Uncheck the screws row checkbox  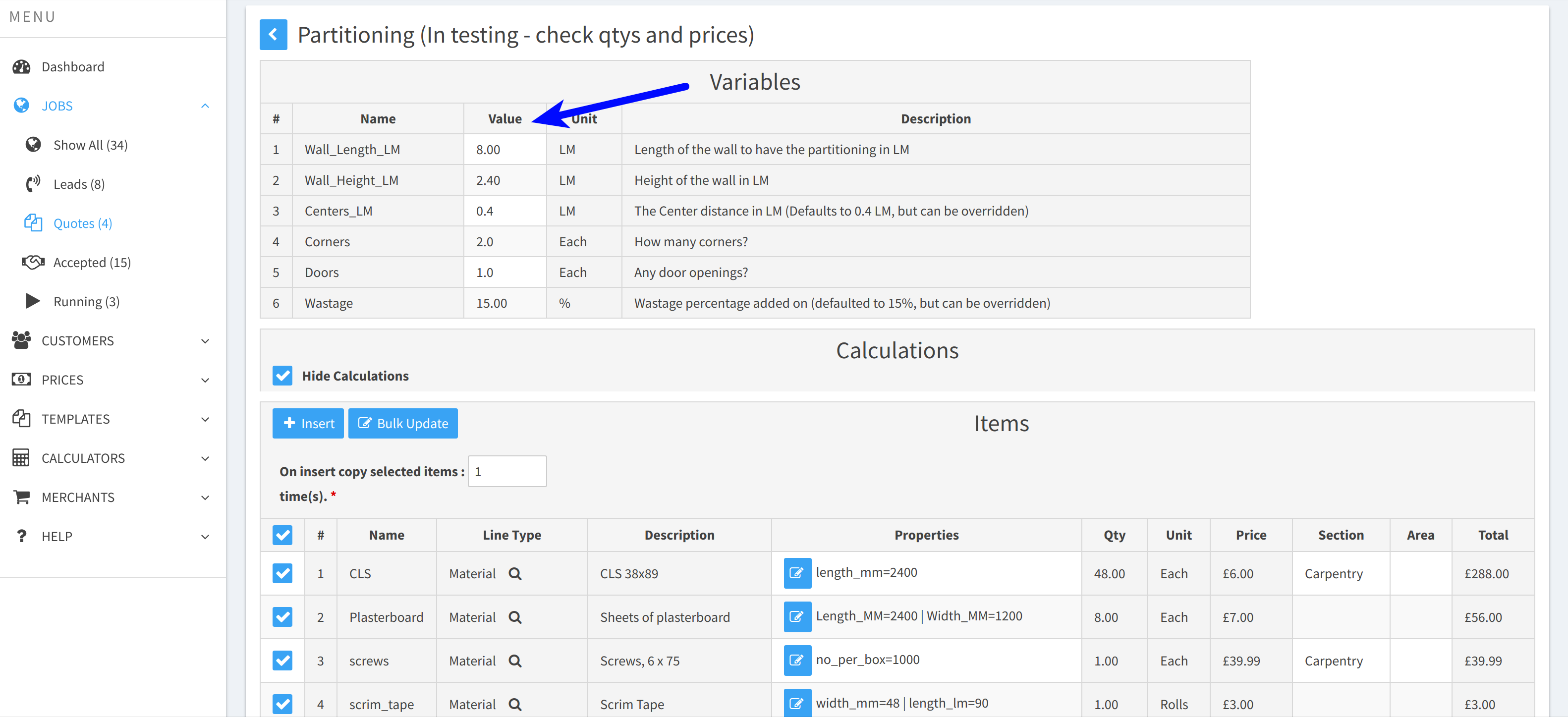coord(282,661)
